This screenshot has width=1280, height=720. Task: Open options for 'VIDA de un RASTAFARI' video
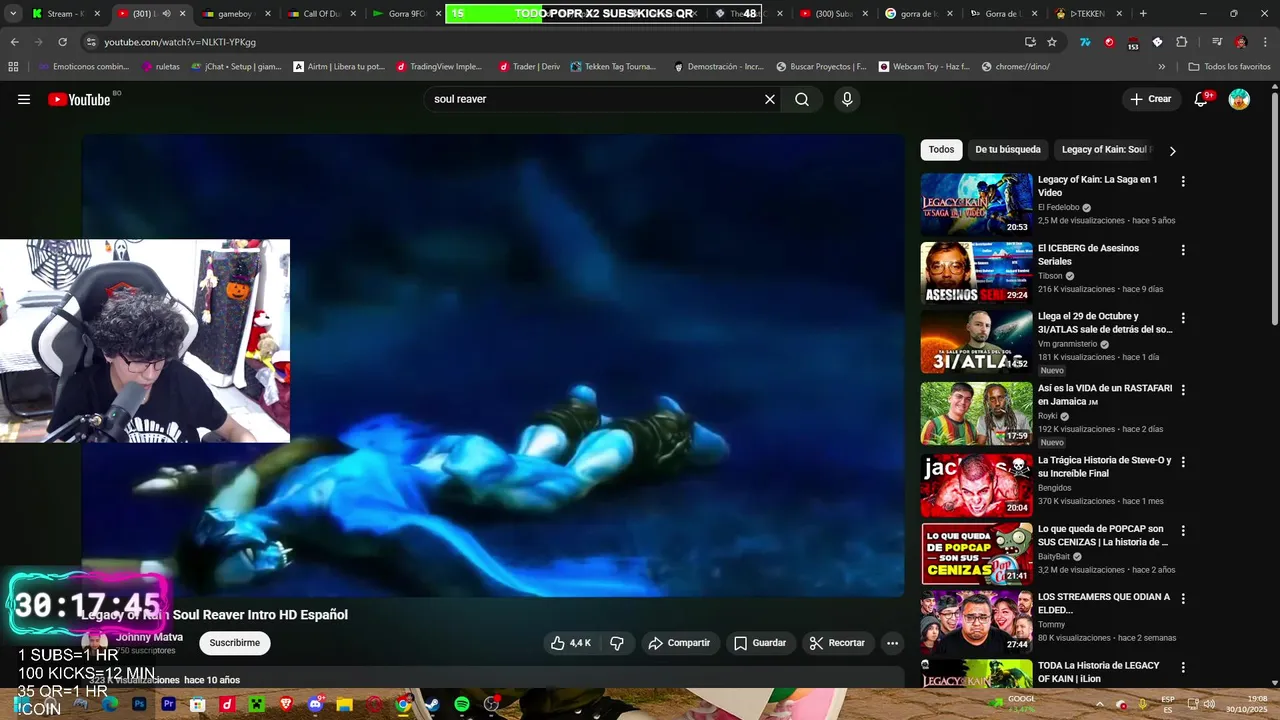(1183, 390)
